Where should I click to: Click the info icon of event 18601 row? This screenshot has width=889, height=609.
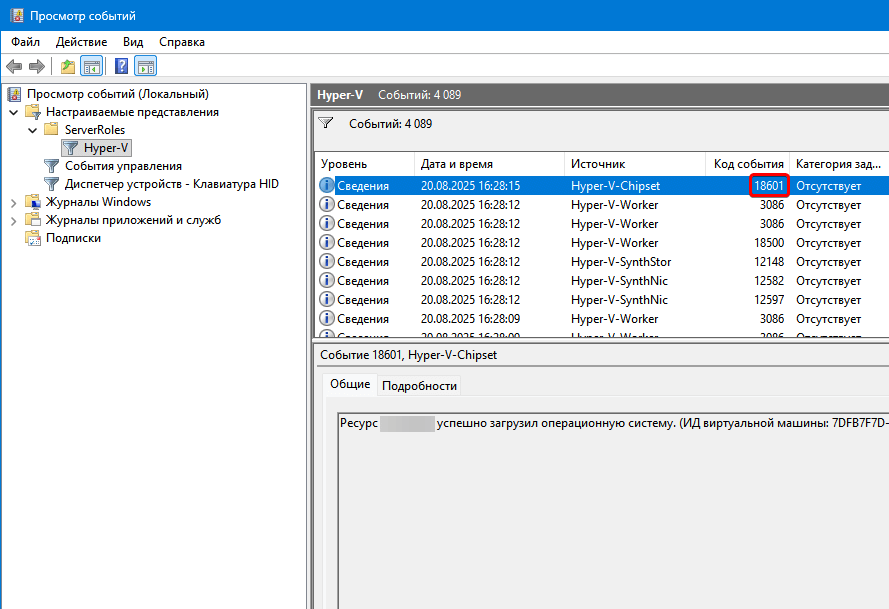326,186
